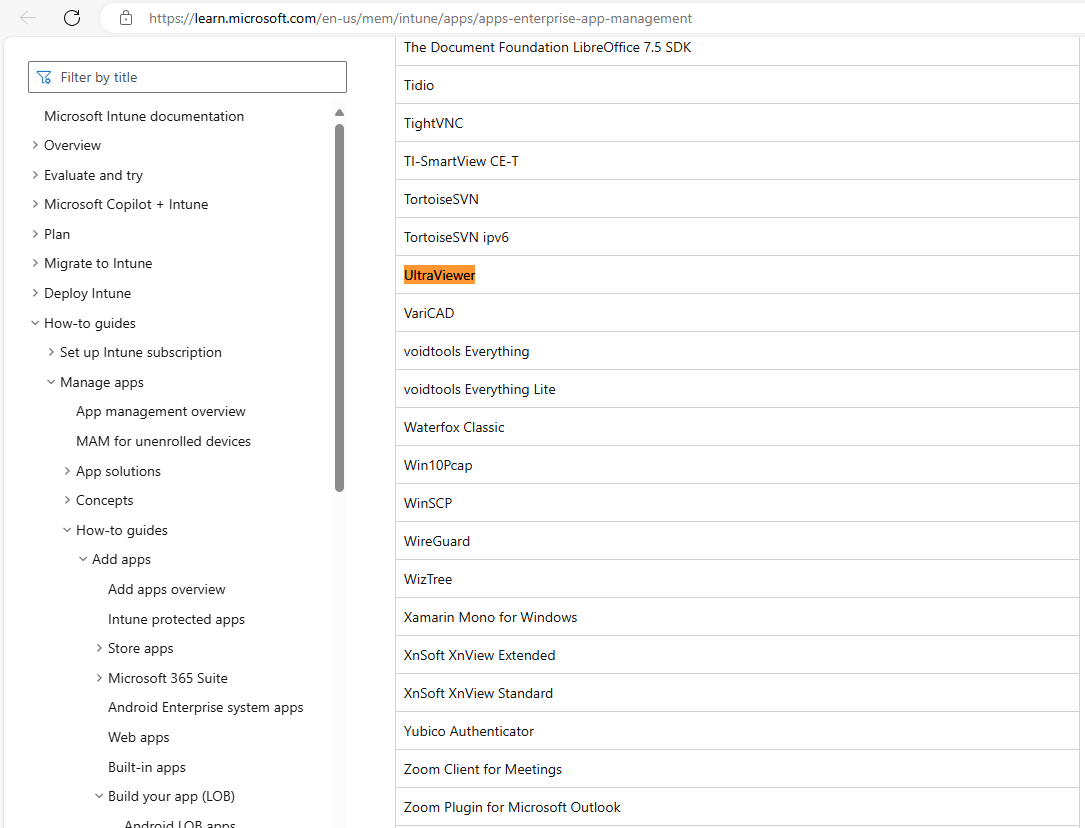Click TortoiseSVN ipv6 row

click(x=737, y=237)
